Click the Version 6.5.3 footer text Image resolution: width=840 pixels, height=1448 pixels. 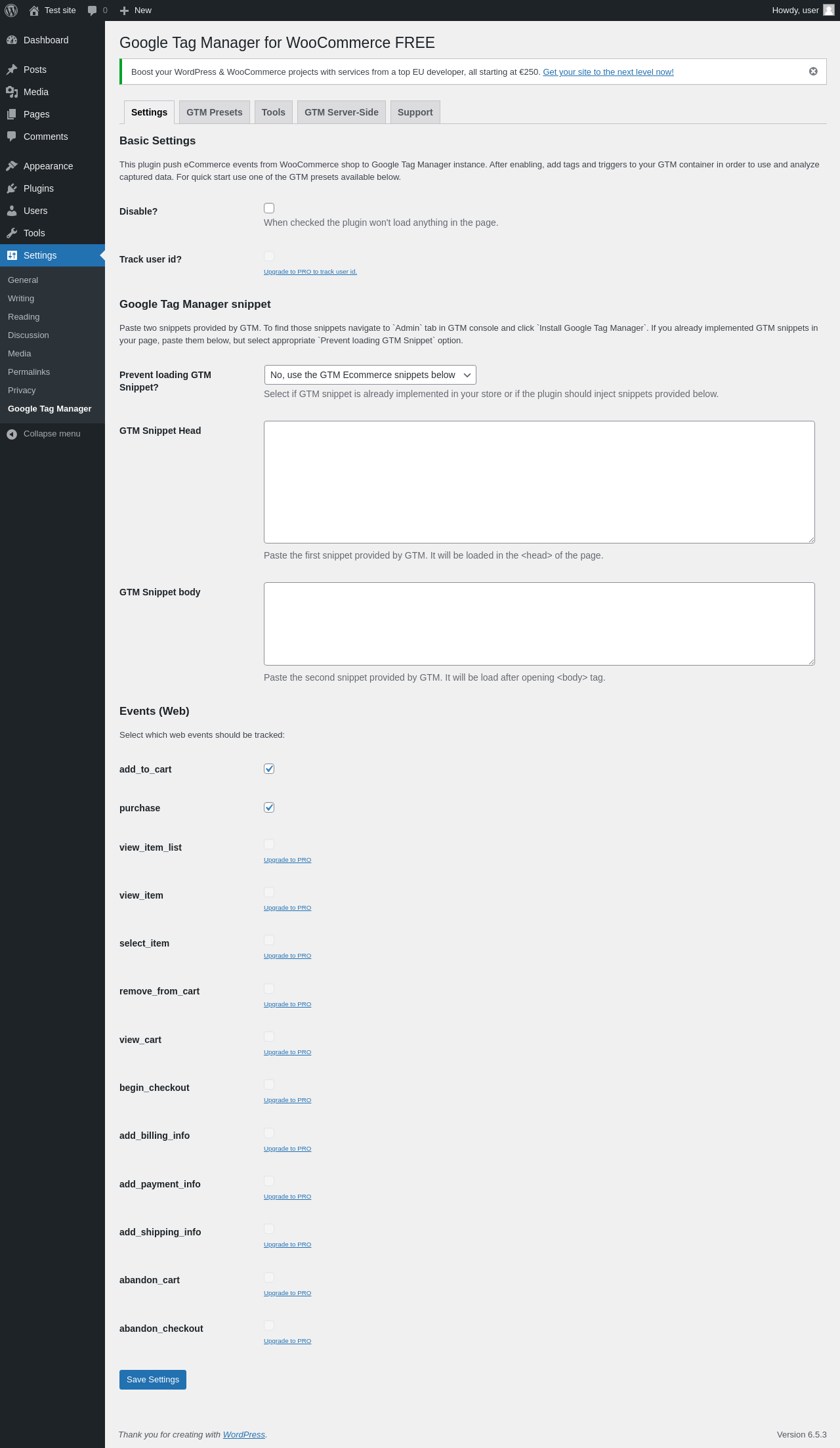pyautogui.click(x=802, y=1434)
